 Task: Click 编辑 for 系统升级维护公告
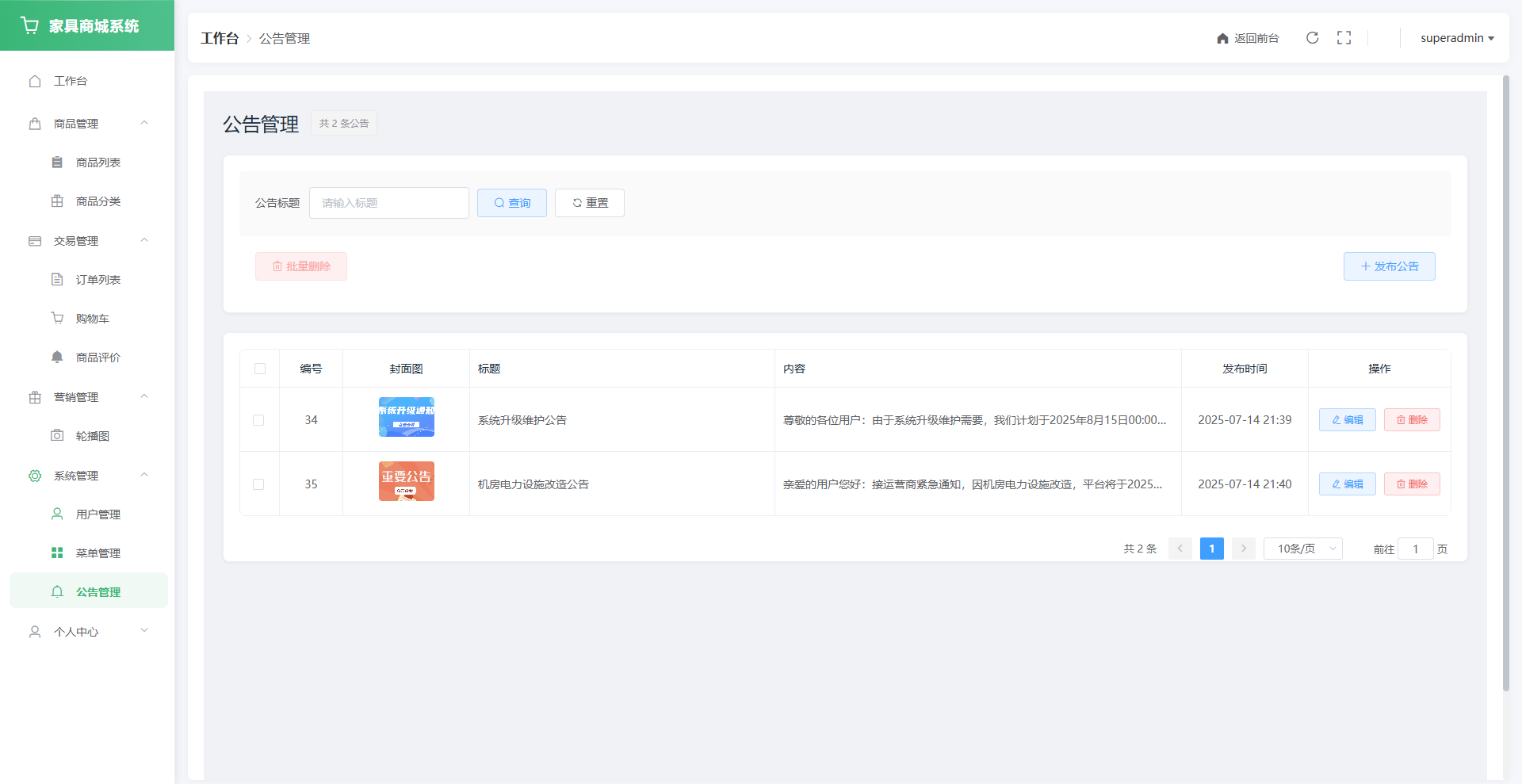[x=1347, y=420]
